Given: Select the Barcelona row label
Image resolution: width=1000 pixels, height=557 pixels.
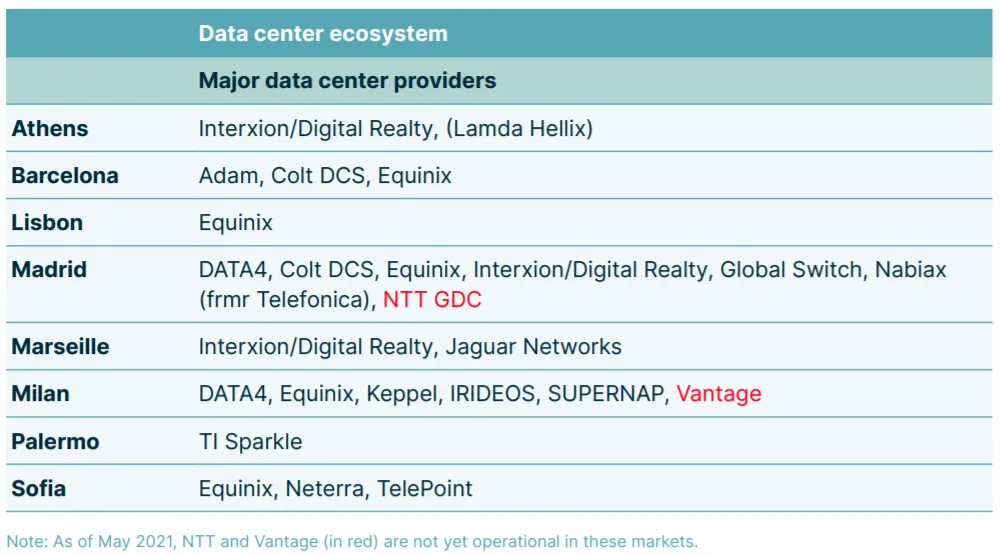Looking at the screenshot, I should pyautogui.click(x=65, y=175).
